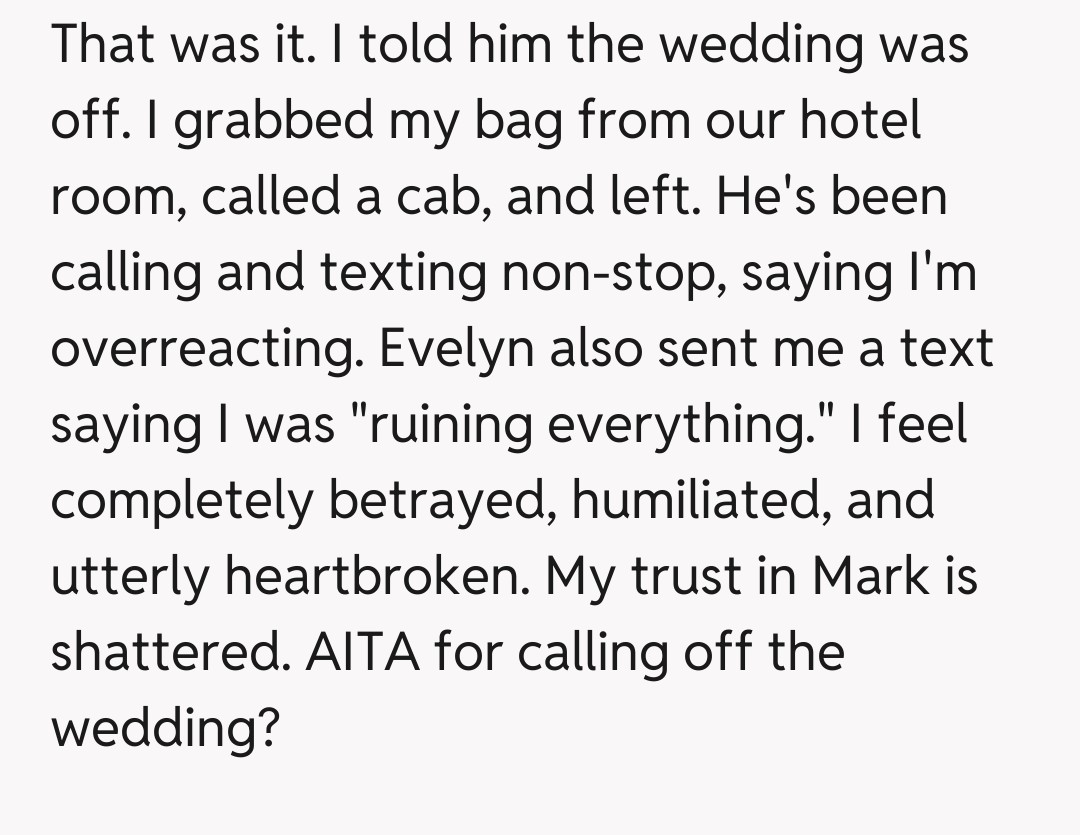
Task: Click the word "completely" in the text
Action: [x=181, y=500]
